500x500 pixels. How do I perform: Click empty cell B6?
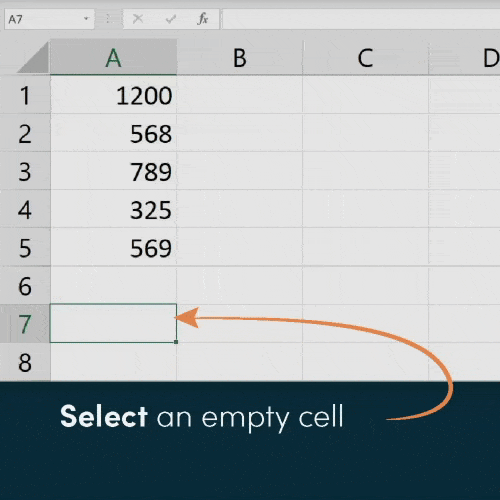240,285
